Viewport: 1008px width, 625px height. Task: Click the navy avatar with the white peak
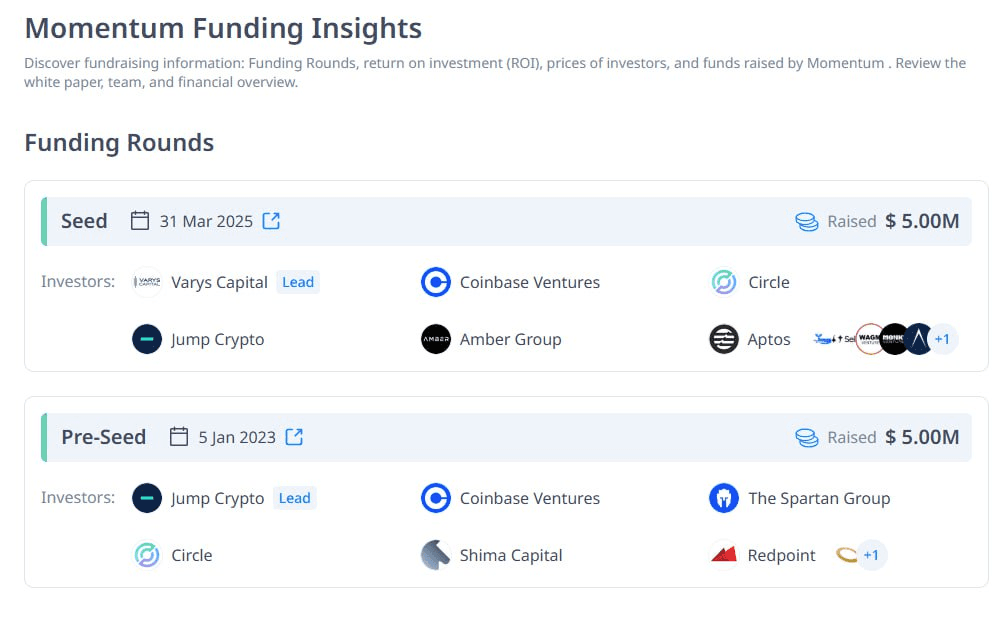pos(918,339)
